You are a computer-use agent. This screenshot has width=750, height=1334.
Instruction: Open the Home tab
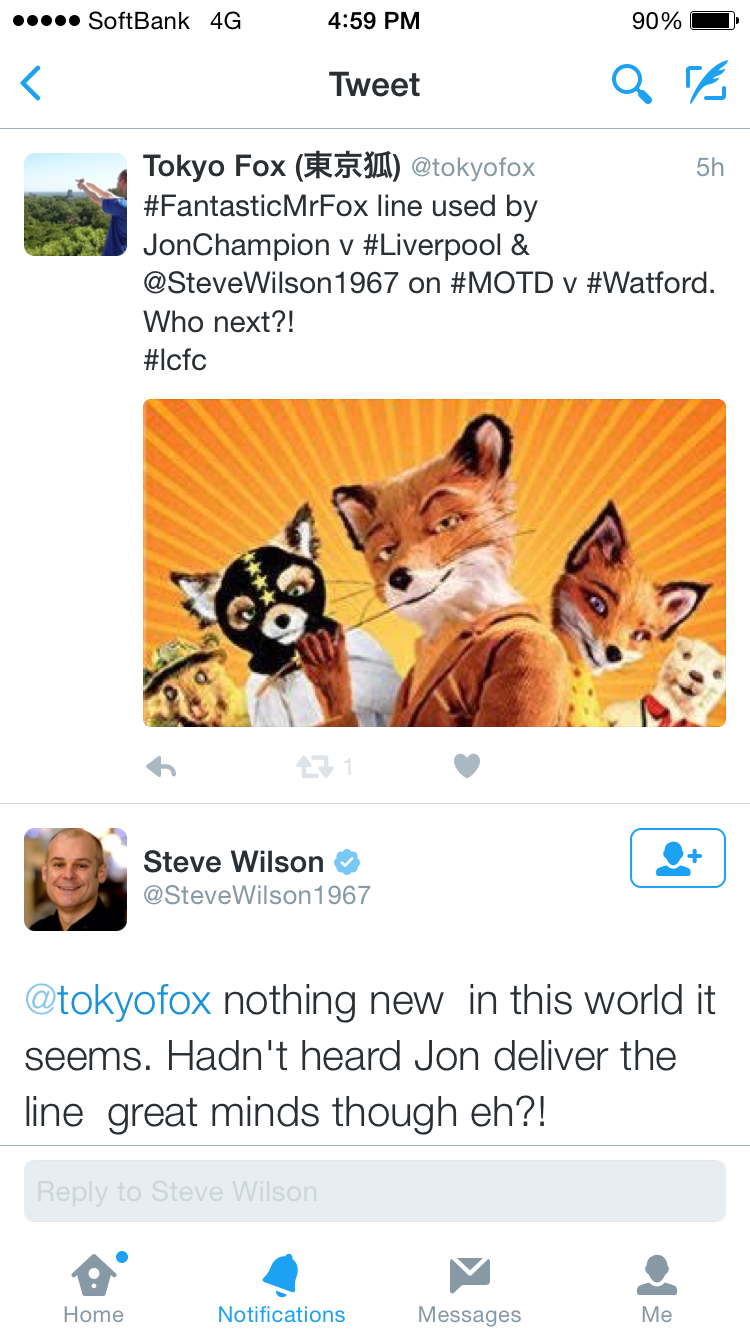coord(94,1288)
